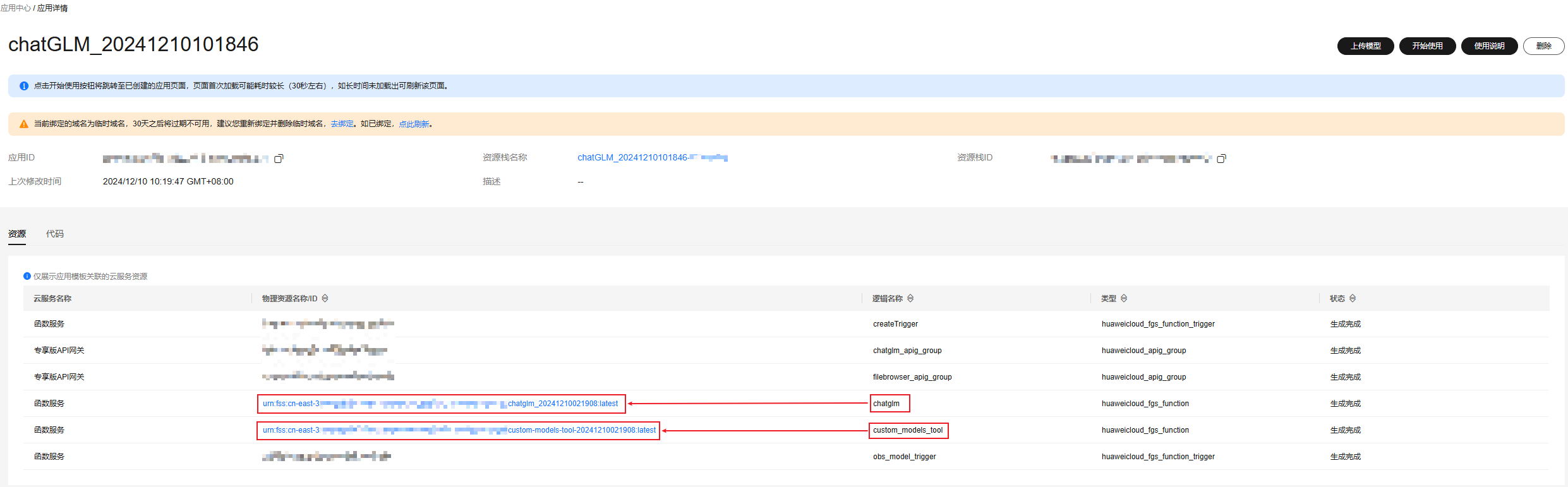Open the custom-models-tool function URN link

[459, 430]
